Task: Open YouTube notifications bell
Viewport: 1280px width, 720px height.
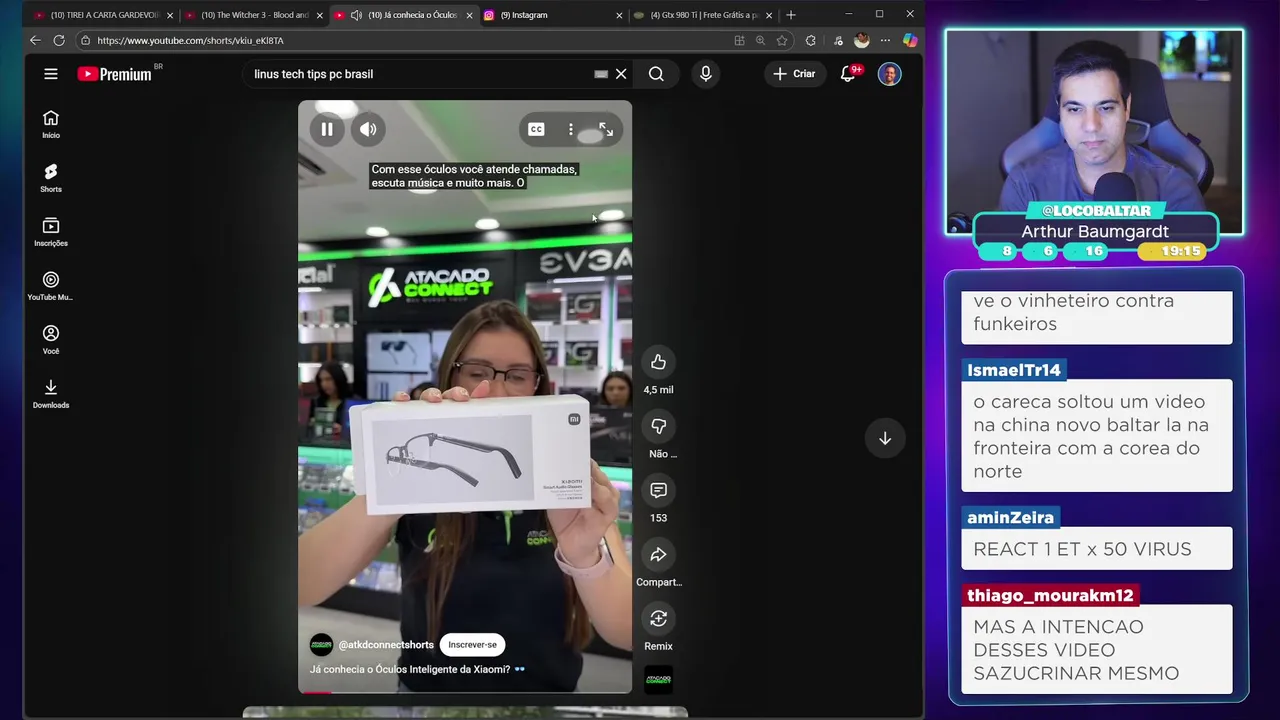Action: (848, 74)
